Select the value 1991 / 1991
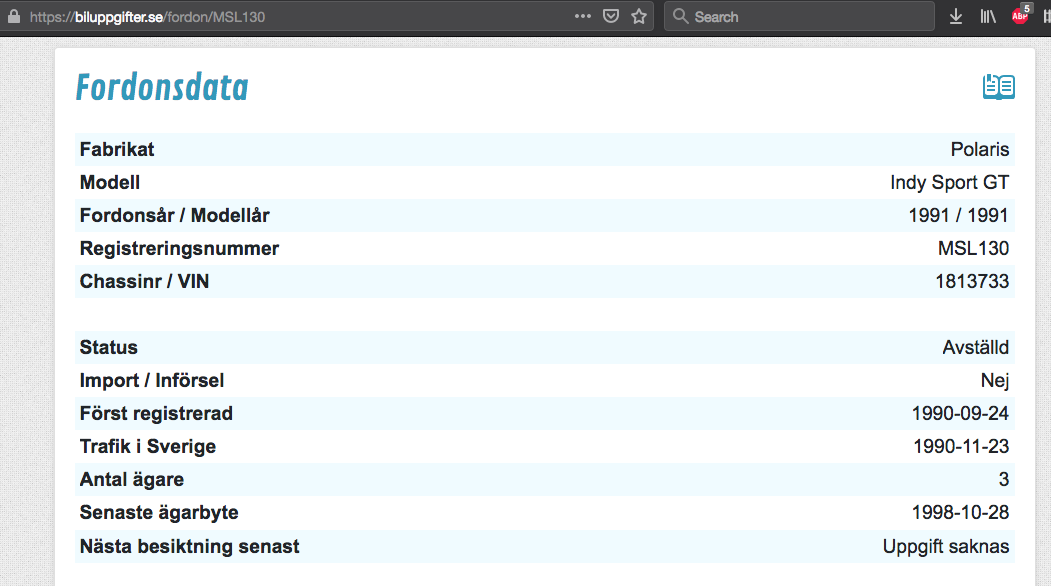This screenshot has width=1051, height=586. (958, 215)
